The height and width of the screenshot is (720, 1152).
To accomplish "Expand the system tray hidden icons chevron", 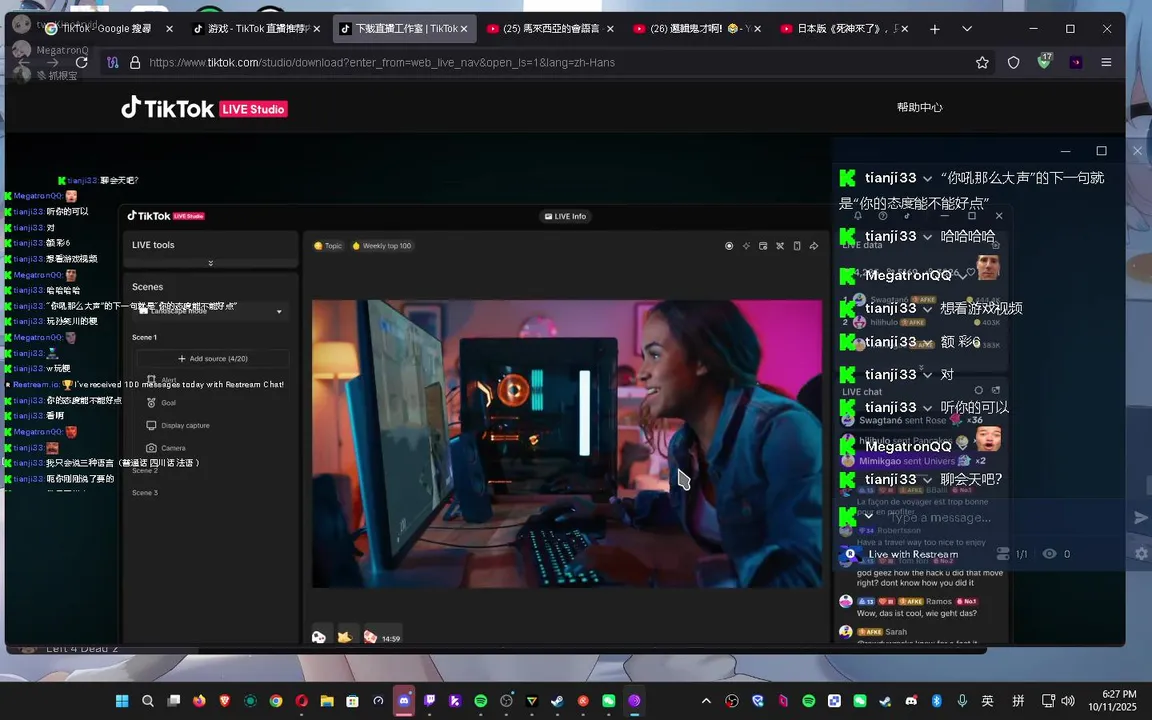I will click(706, 701).
